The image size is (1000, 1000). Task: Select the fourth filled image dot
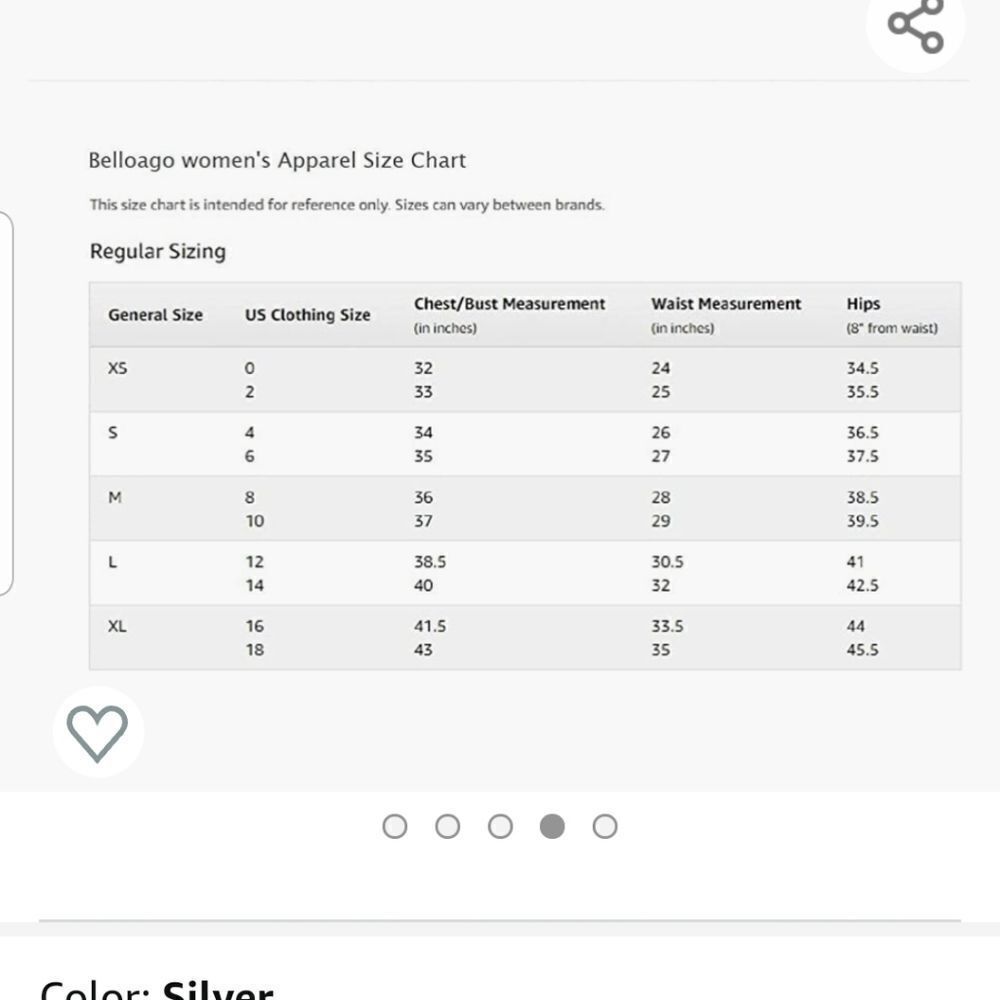click(552, 827)
